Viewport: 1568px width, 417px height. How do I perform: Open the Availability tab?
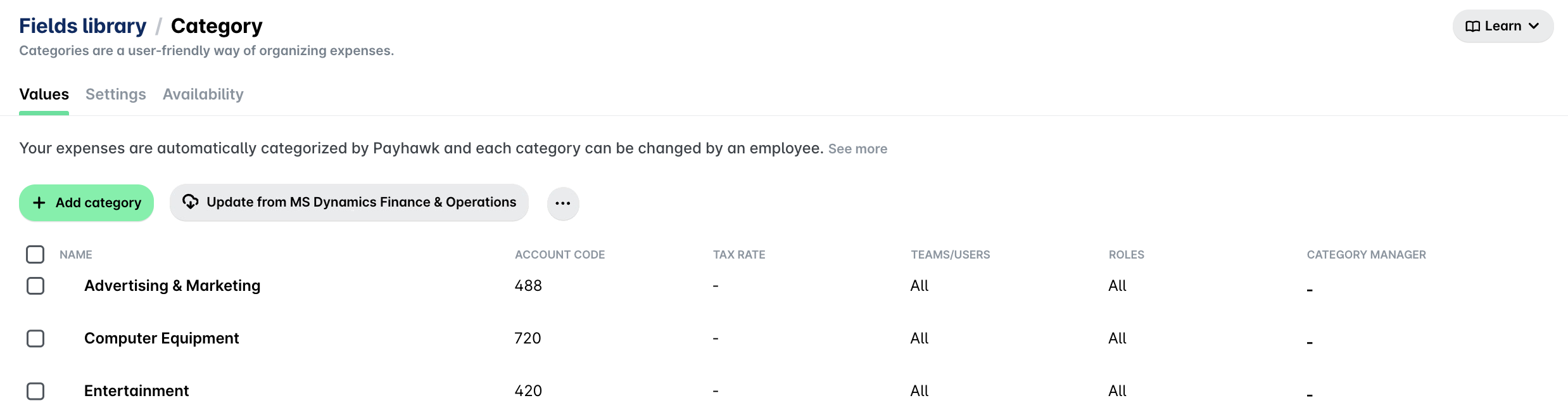point(203,94)
